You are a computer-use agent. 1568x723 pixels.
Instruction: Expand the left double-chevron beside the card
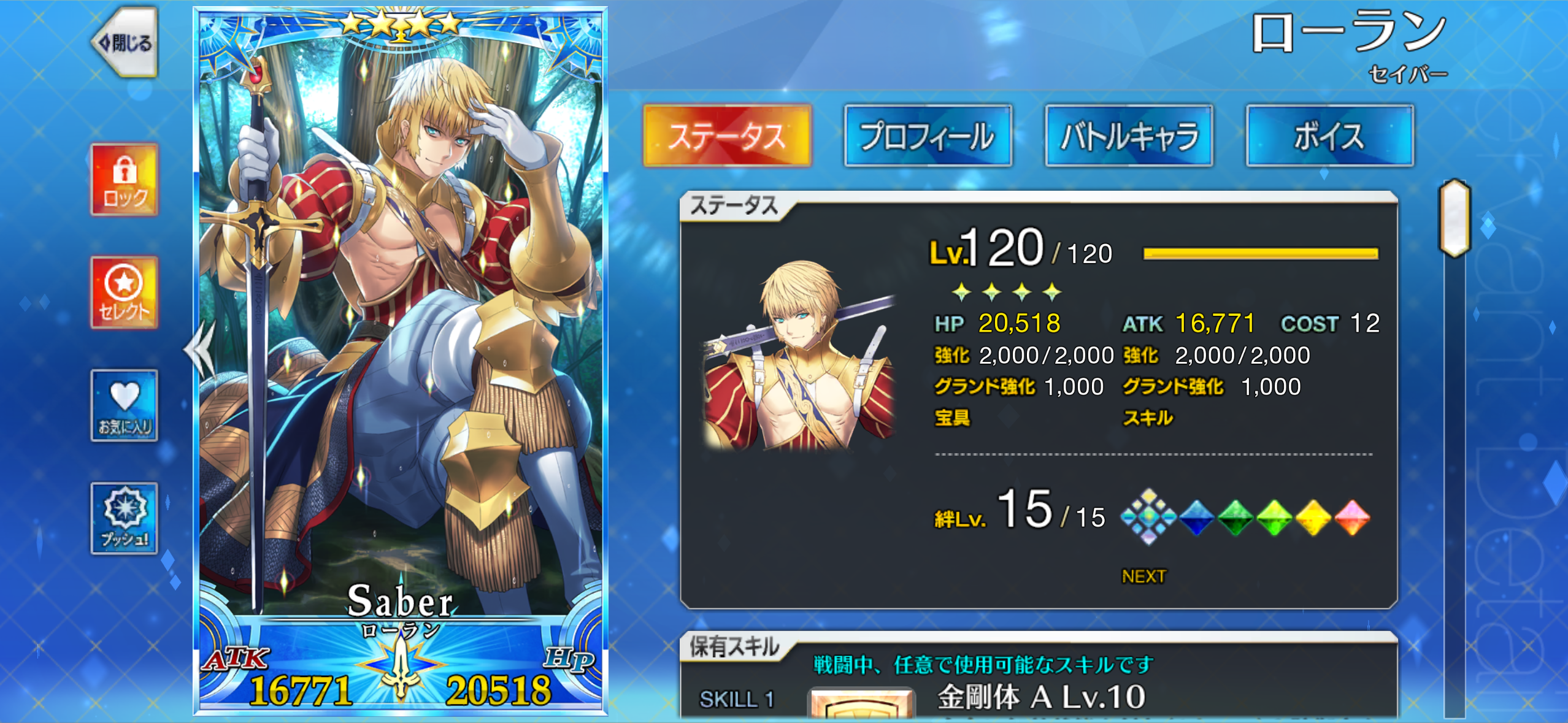200,350
